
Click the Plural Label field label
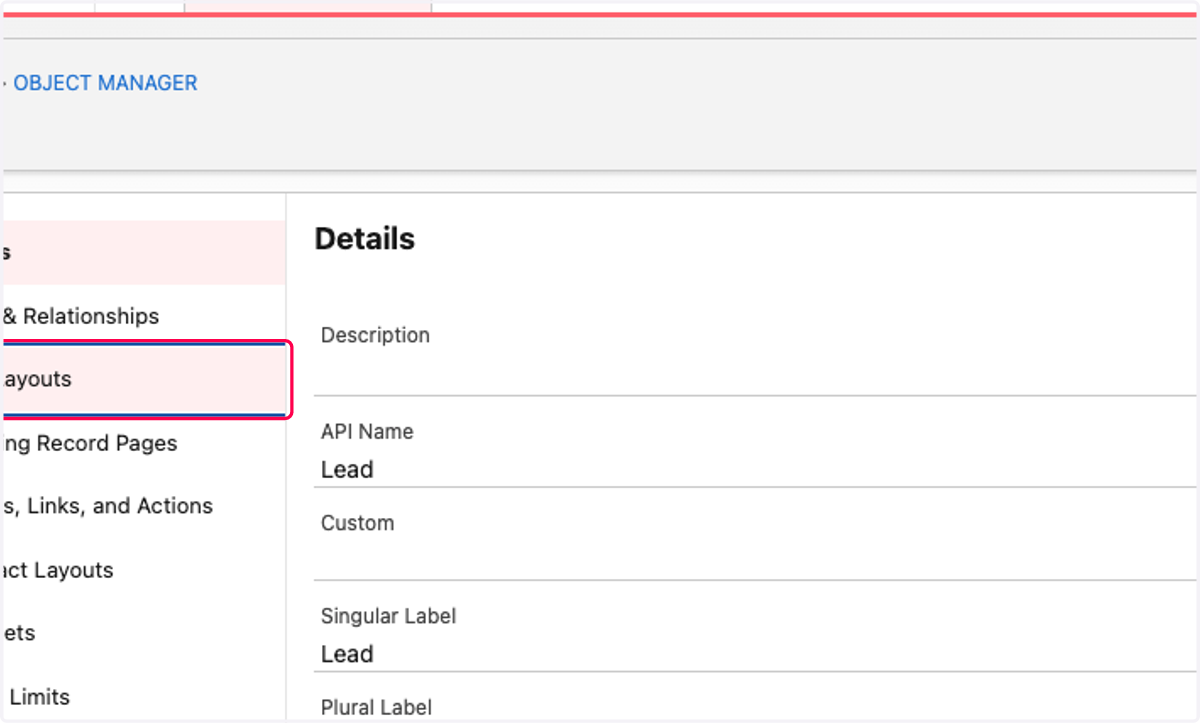click(376, 707)
